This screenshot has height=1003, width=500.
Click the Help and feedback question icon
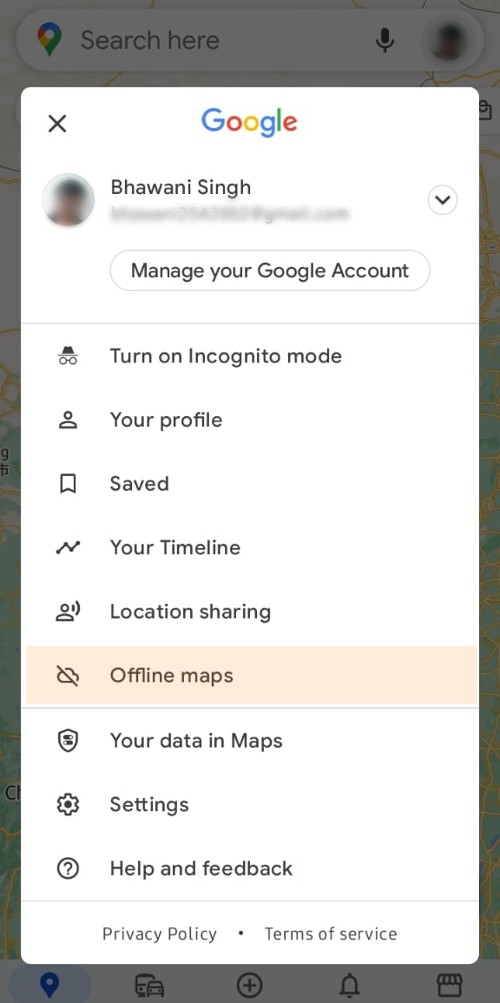pyautogui.click(x=68, y=869)
